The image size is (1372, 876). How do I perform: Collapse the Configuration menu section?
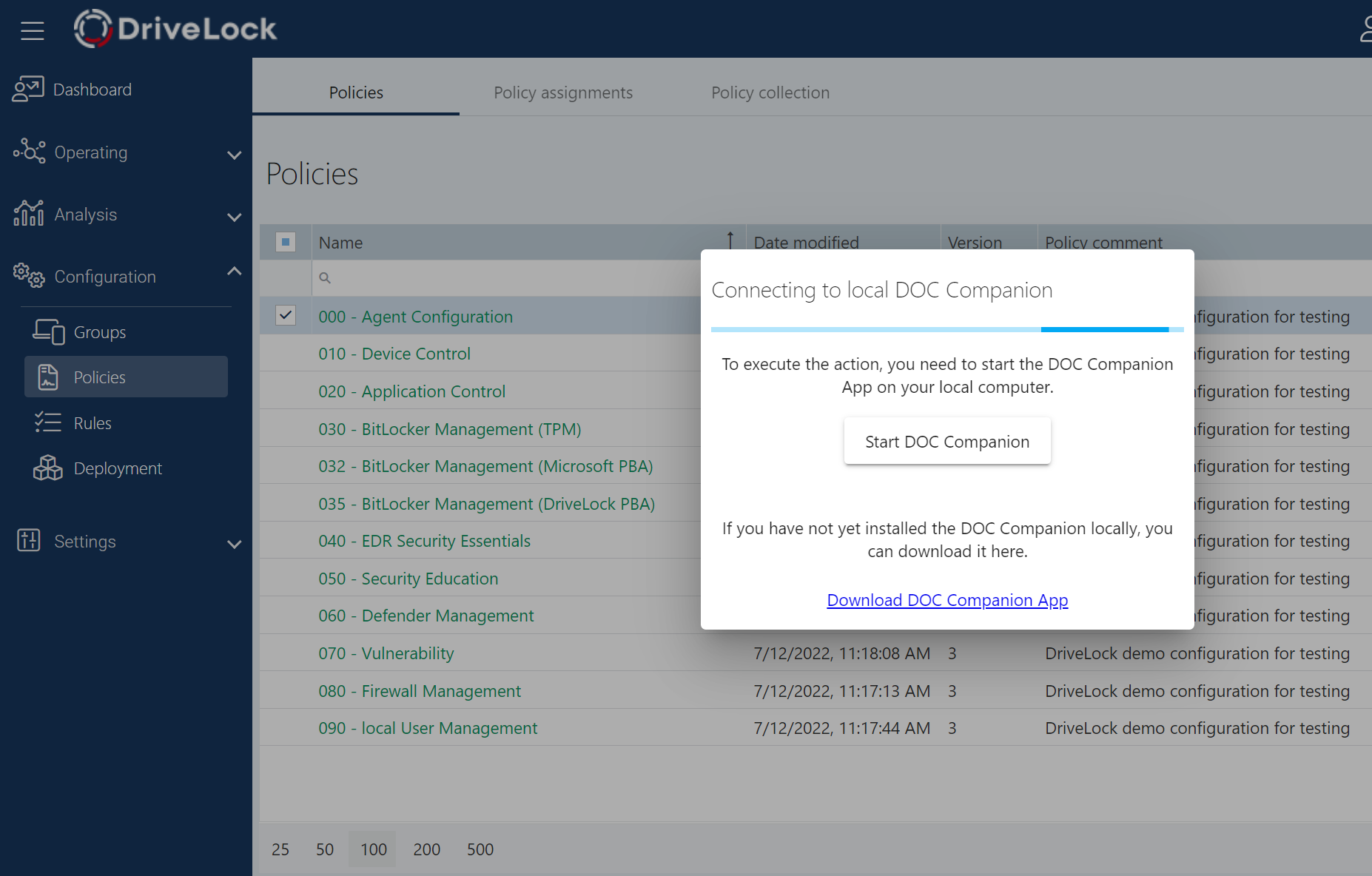(234, 272)
